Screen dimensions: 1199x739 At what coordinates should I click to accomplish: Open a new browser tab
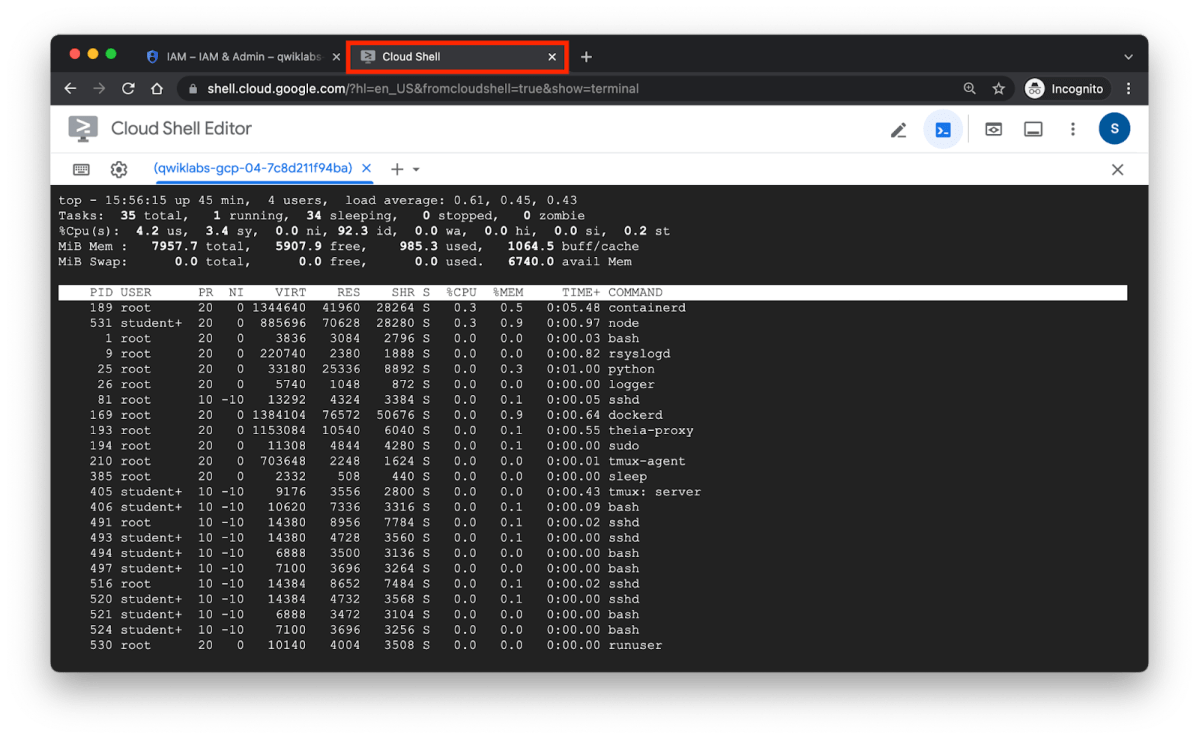[586, 57]
